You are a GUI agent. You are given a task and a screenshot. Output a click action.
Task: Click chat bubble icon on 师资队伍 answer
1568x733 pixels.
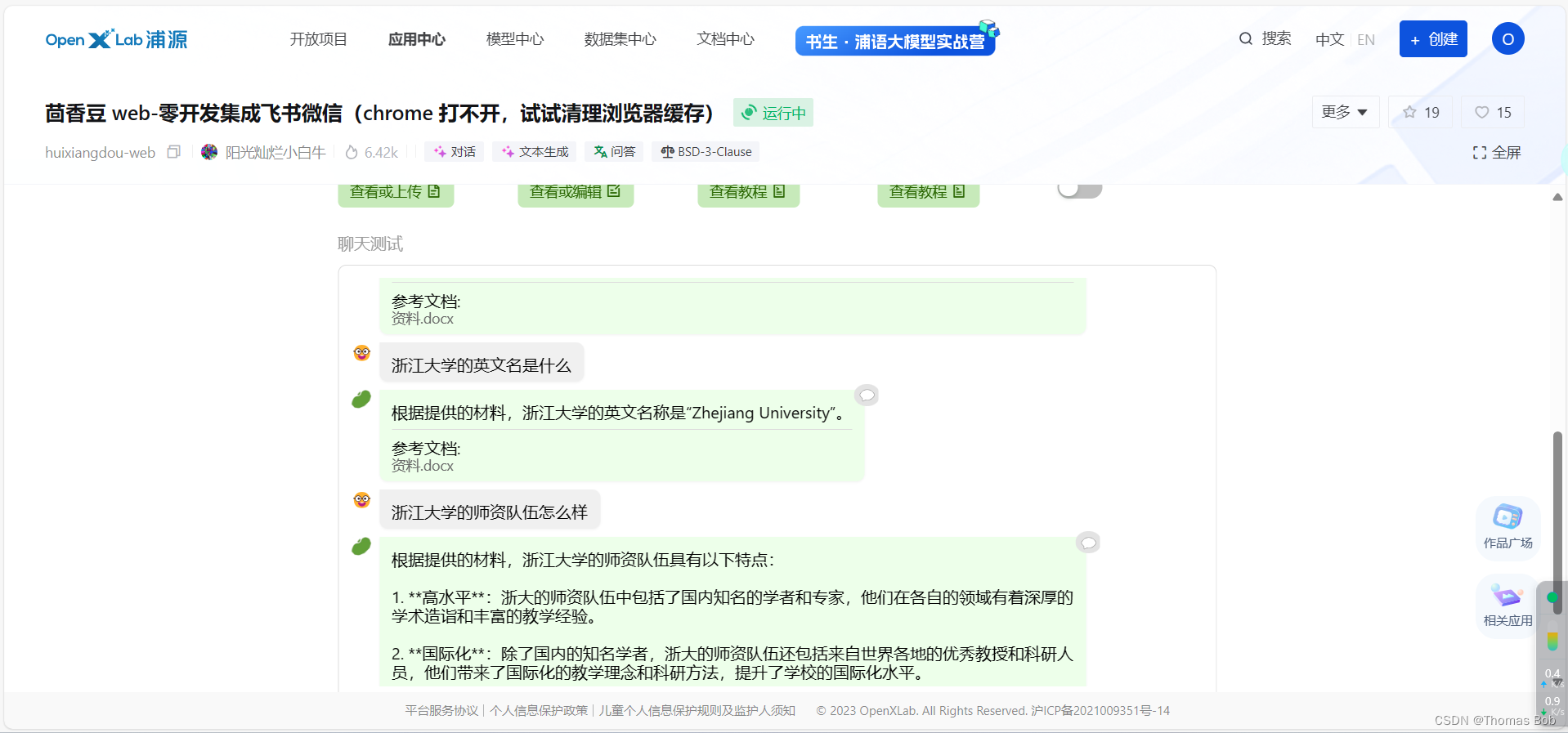tap(1088, 543)
